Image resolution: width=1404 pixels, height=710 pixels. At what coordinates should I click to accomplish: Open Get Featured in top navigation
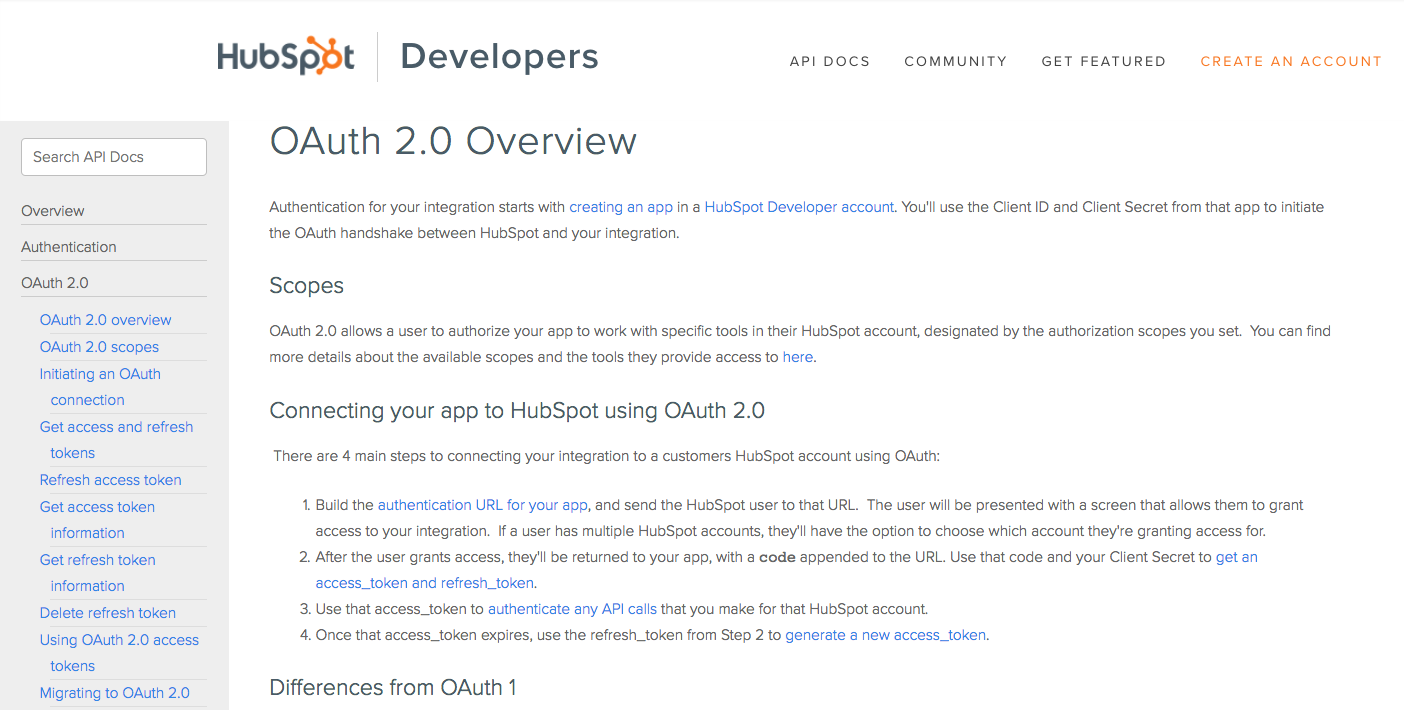pyautogui.click(x=1104, y=61)
